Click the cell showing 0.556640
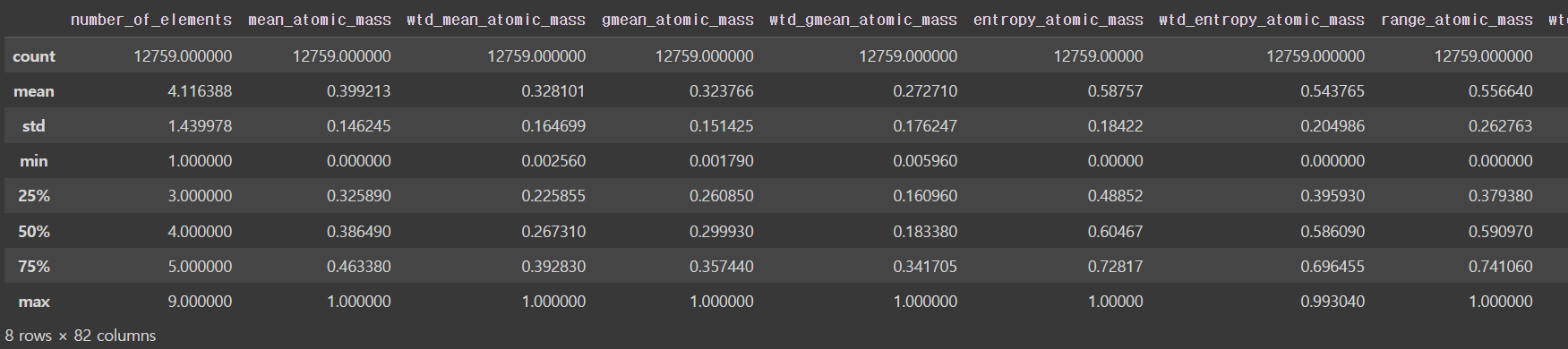The image size is (1568, 349). tap(1501, 91)
